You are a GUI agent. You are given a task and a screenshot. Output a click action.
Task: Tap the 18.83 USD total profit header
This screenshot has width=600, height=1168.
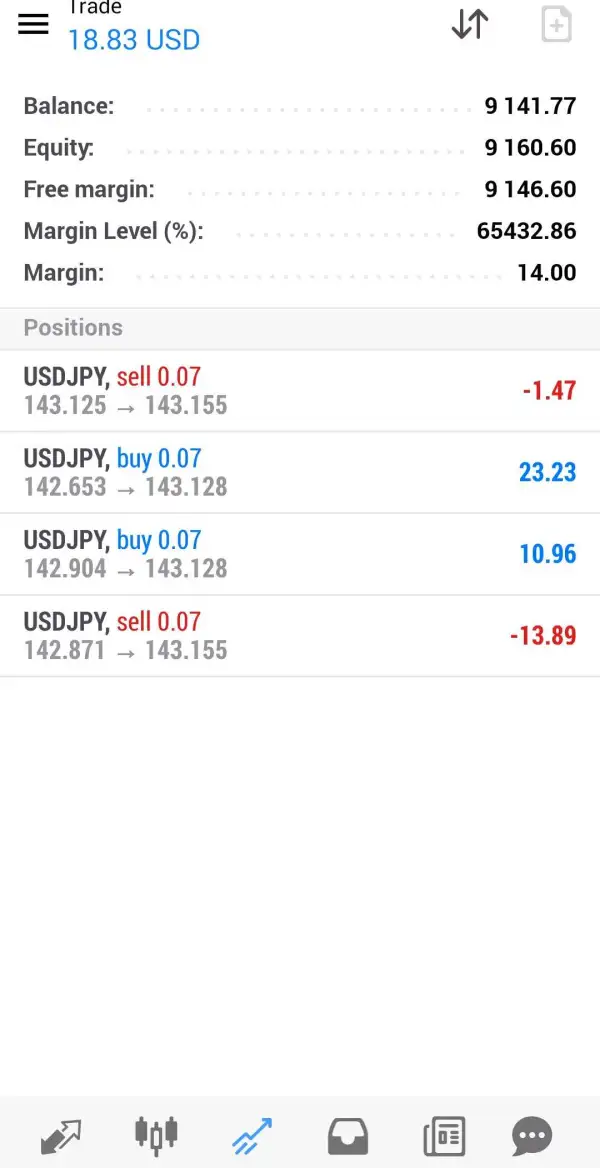click(133, 40)
